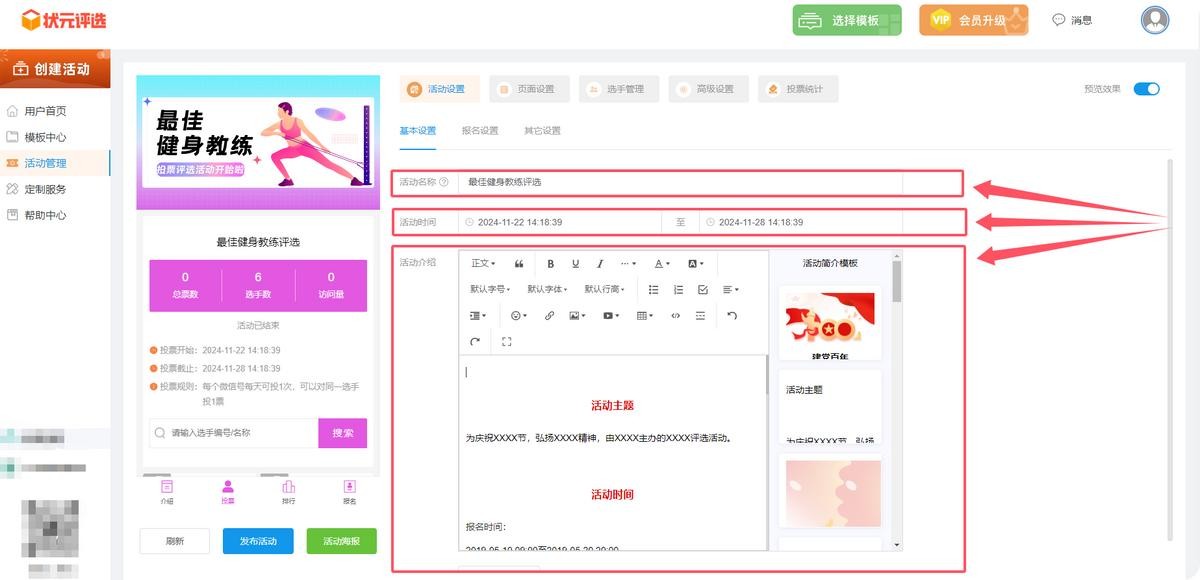Screen dimensions: 1200x580
Task: Apply underline formatting in the editor
Action: (575, 264)
